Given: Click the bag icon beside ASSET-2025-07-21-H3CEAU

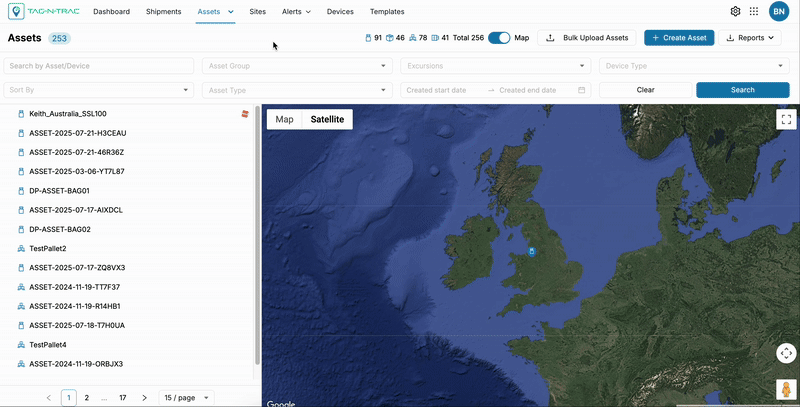Looking at the screenshot, I should 21,133.
